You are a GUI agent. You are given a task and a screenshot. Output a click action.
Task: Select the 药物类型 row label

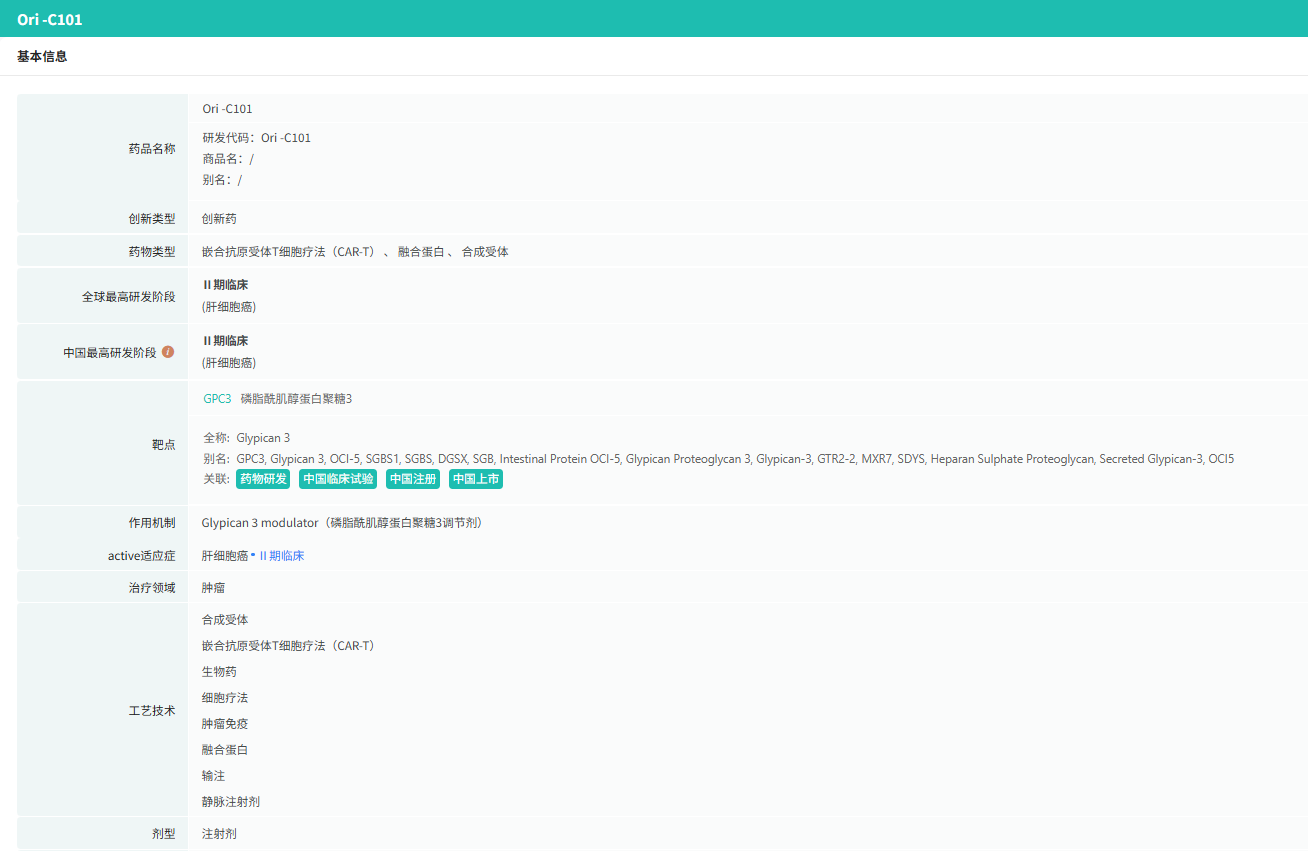[152, 252]
